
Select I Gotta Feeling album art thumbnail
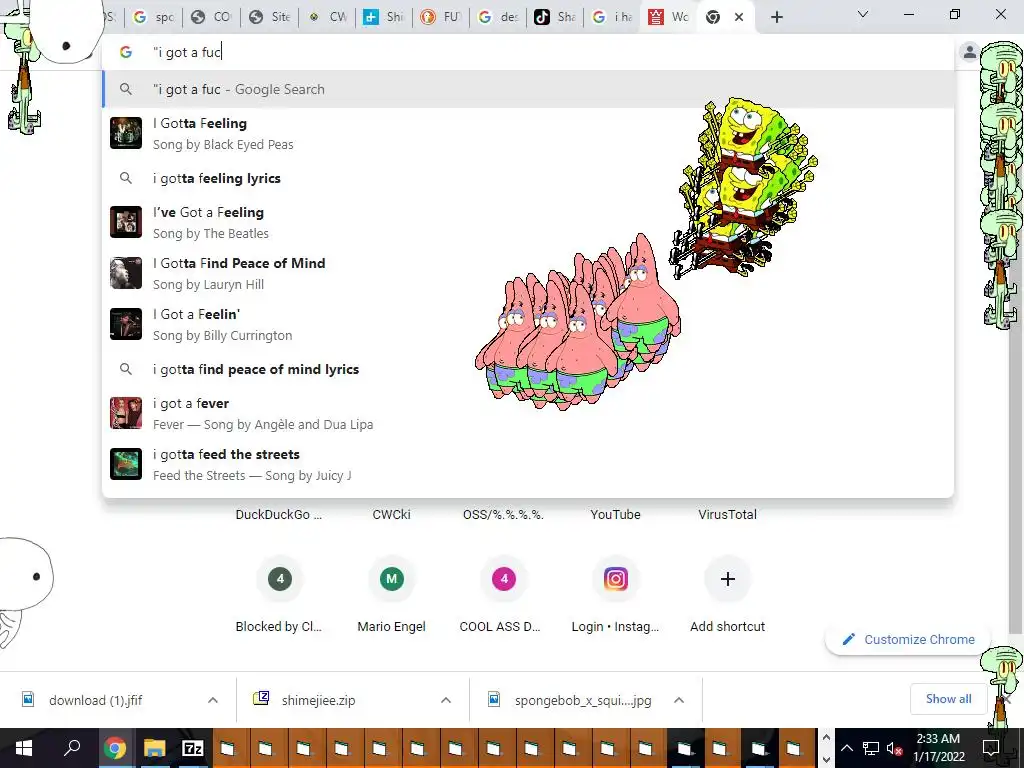(x=126, y=133)
